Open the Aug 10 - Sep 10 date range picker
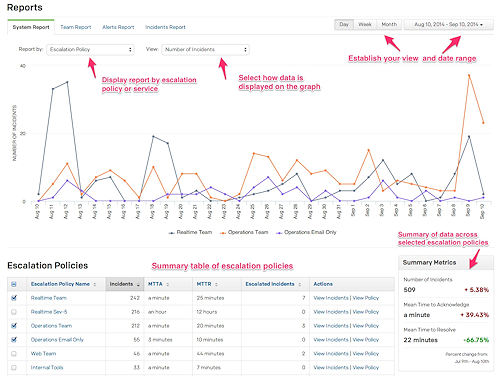Image resolution: width=500 pixels, height=376 pixels. [448, 24]
